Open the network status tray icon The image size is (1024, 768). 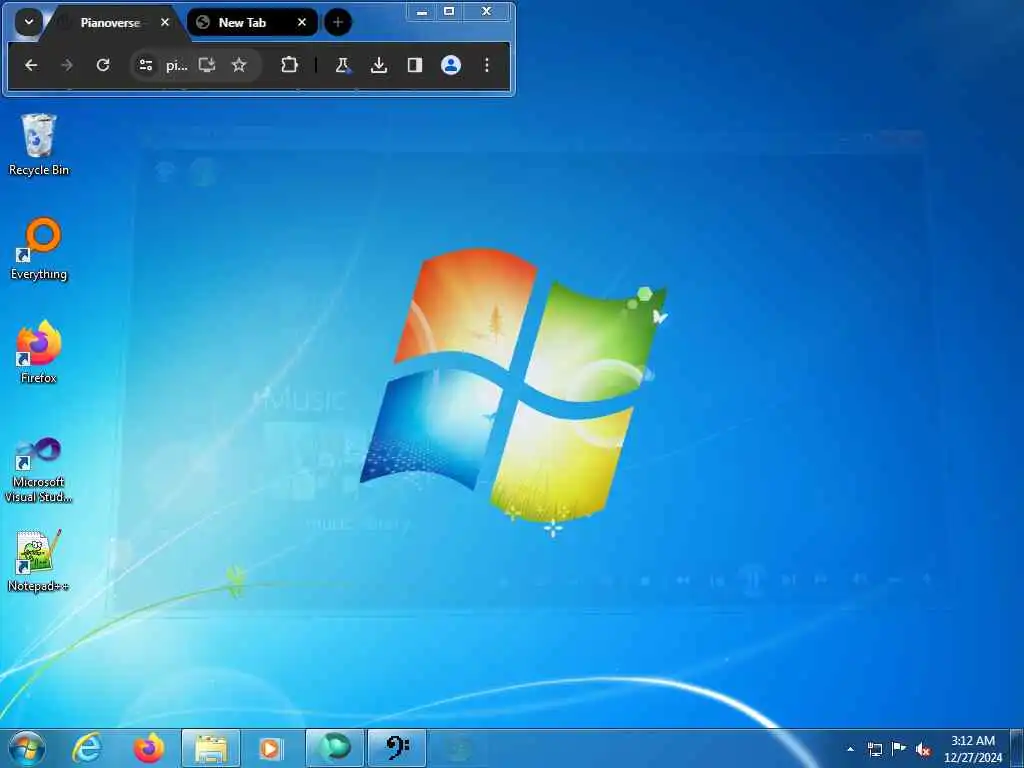coord(874,749)
